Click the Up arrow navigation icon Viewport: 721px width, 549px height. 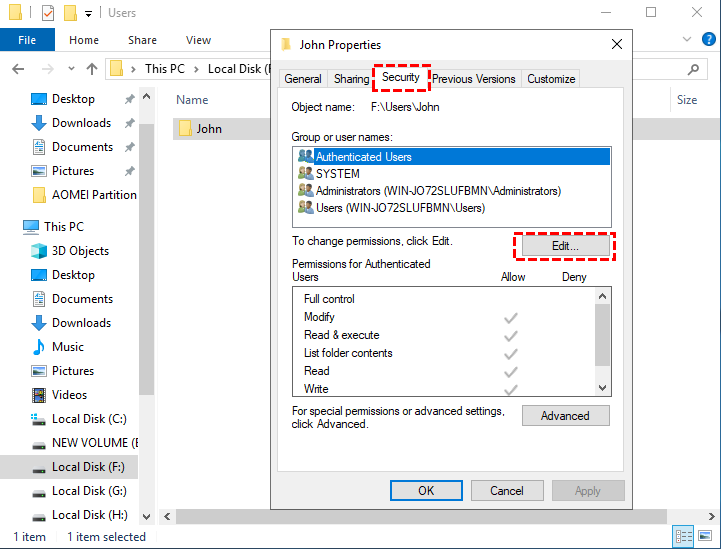92,69
